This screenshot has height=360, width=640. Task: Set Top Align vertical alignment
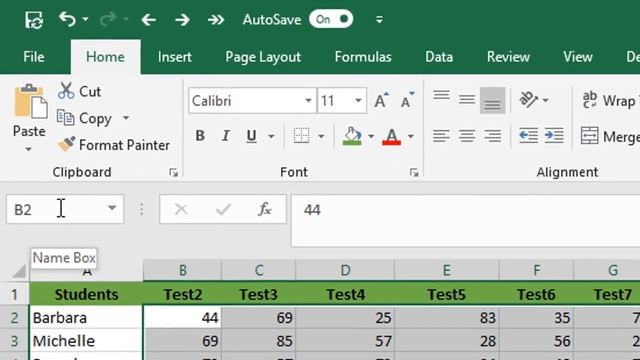(x=442, y=97)
